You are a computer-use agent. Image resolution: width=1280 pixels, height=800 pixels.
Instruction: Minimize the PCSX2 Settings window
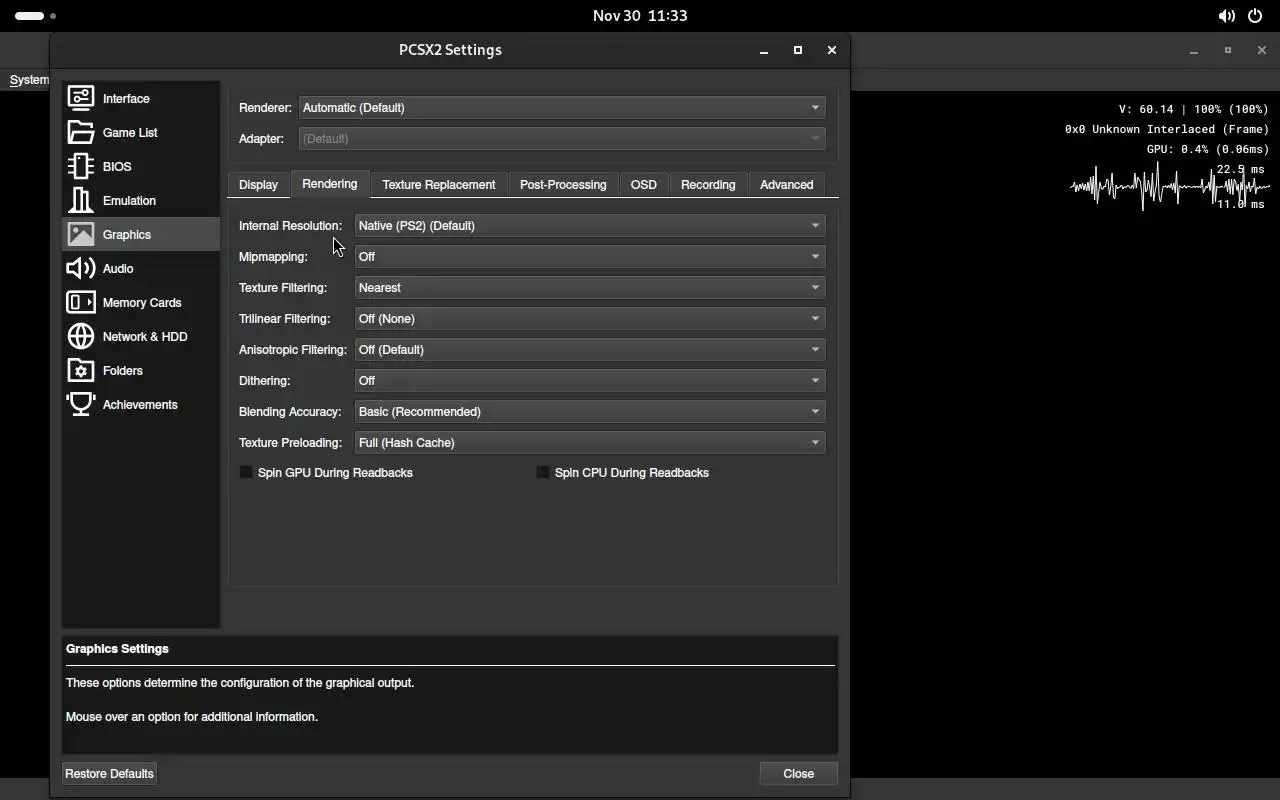(764, 50)
